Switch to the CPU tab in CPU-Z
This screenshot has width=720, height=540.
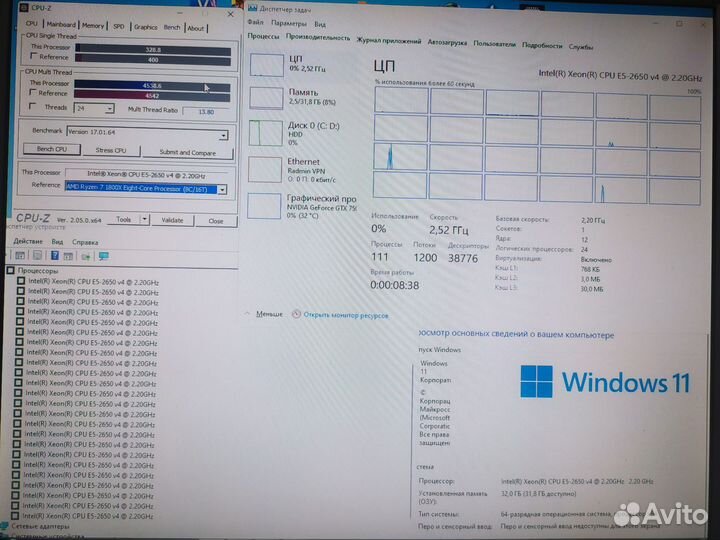pyautogui.click(x=32, y=23)
